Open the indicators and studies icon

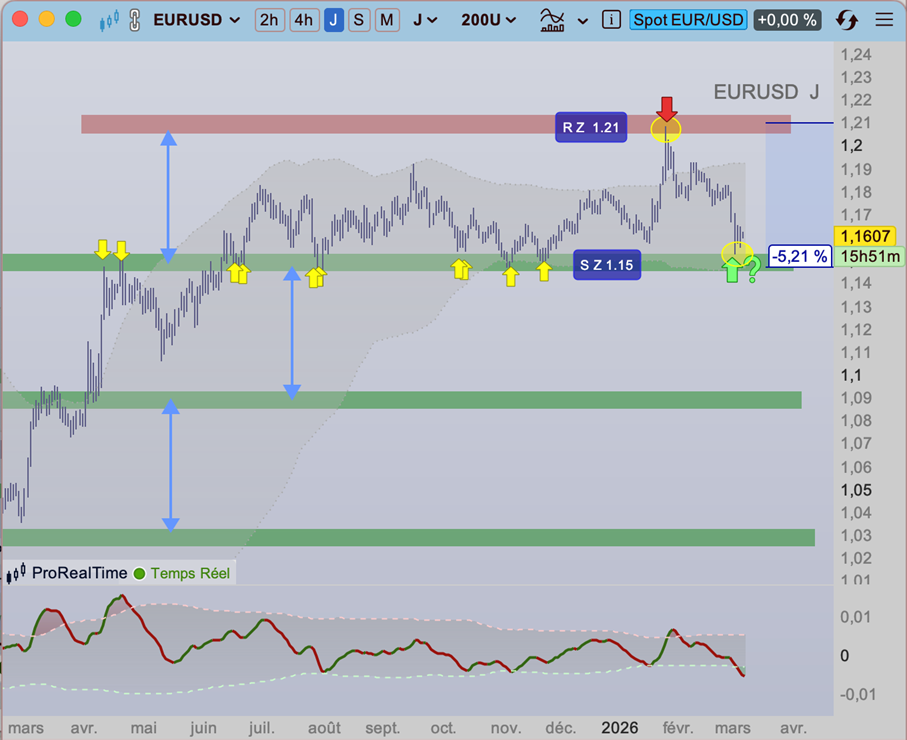click(x=552, y=20)
